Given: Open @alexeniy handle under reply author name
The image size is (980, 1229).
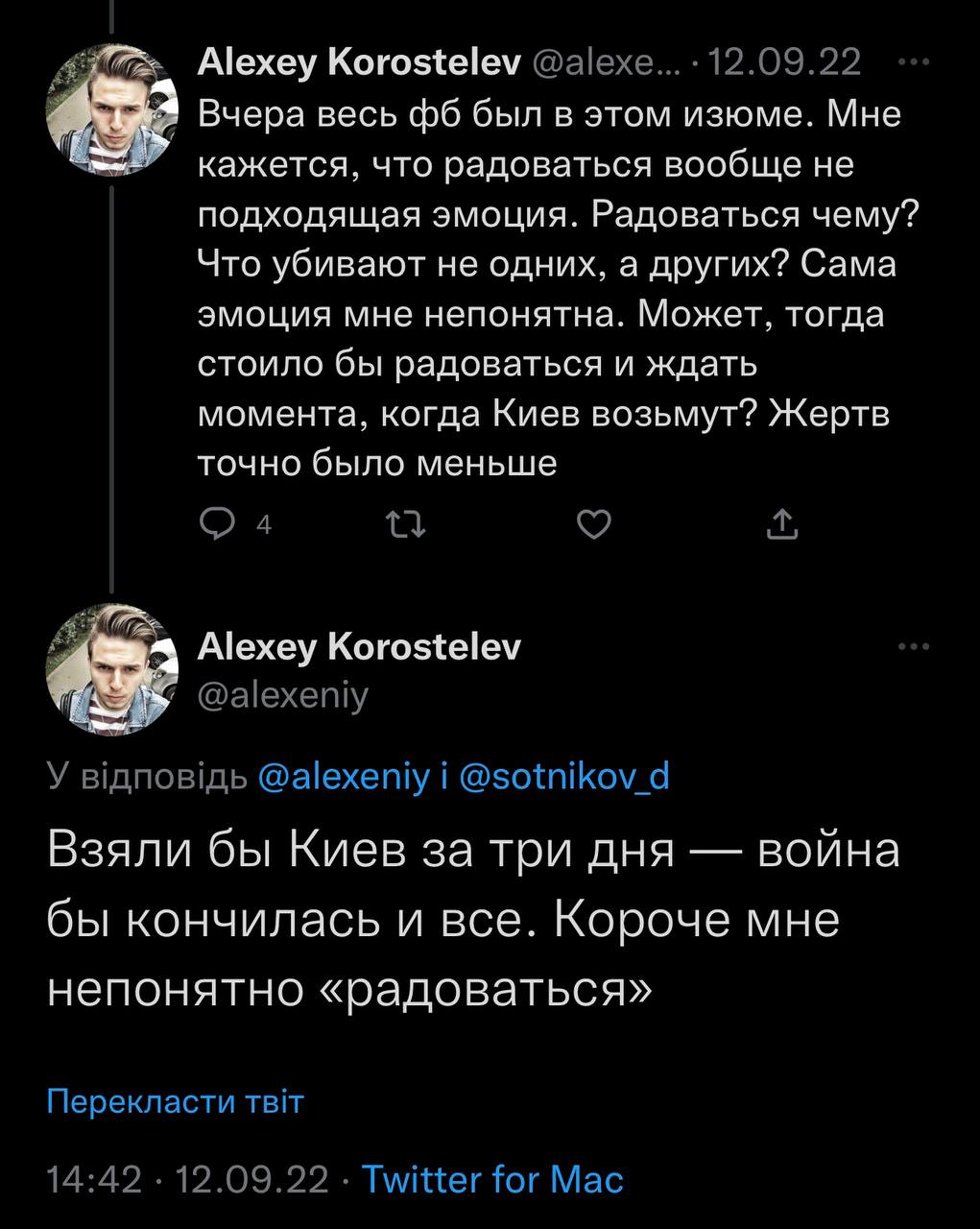Looking at the screenshot, I should (x=283, y=694).
